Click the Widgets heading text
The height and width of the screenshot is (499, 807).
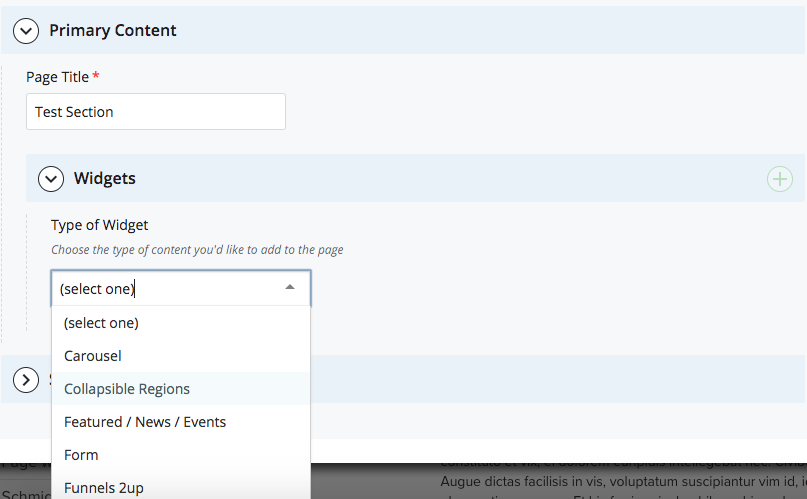pos(104,178)
